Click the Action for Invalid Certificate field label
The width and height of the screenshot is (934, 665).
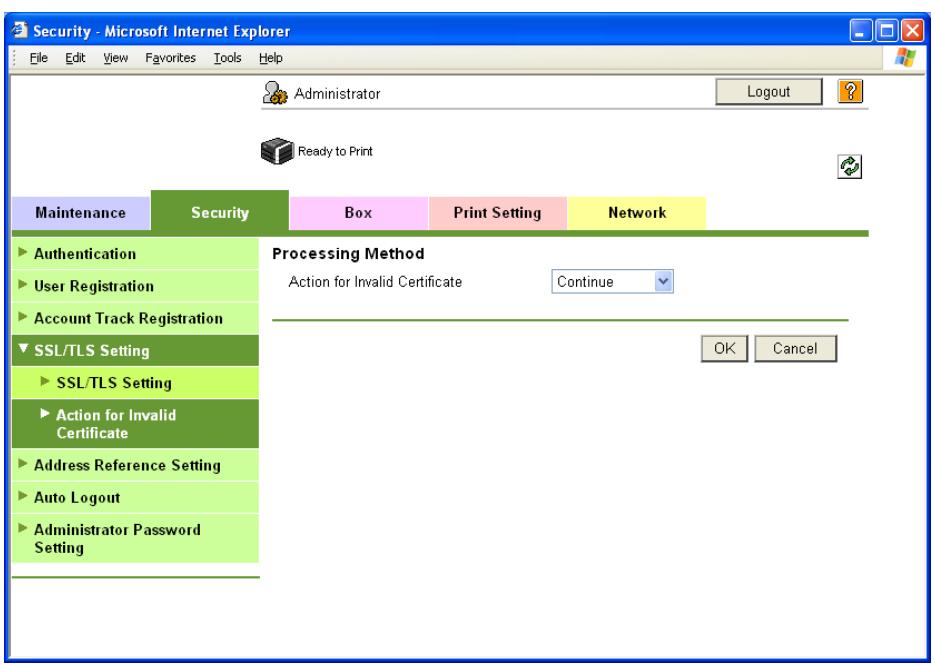(375, 281)
